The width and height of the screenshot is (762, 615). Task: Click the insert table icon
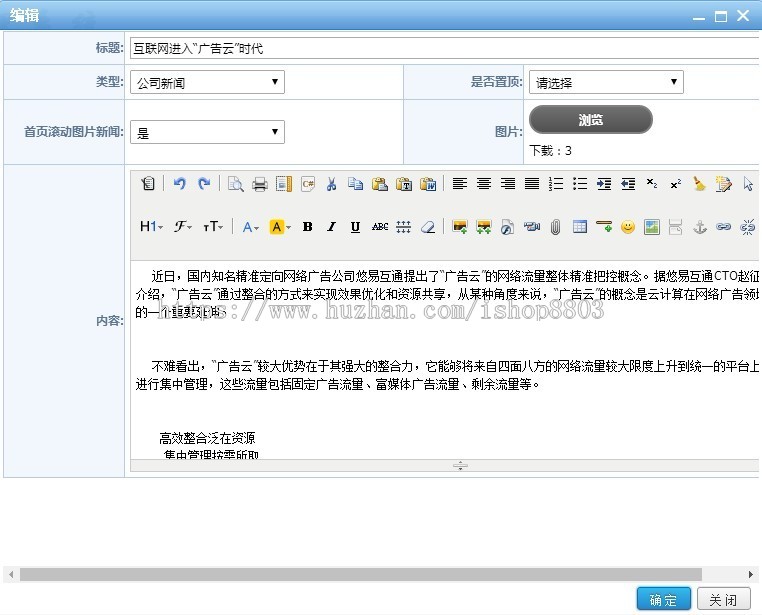pos(580,226)
